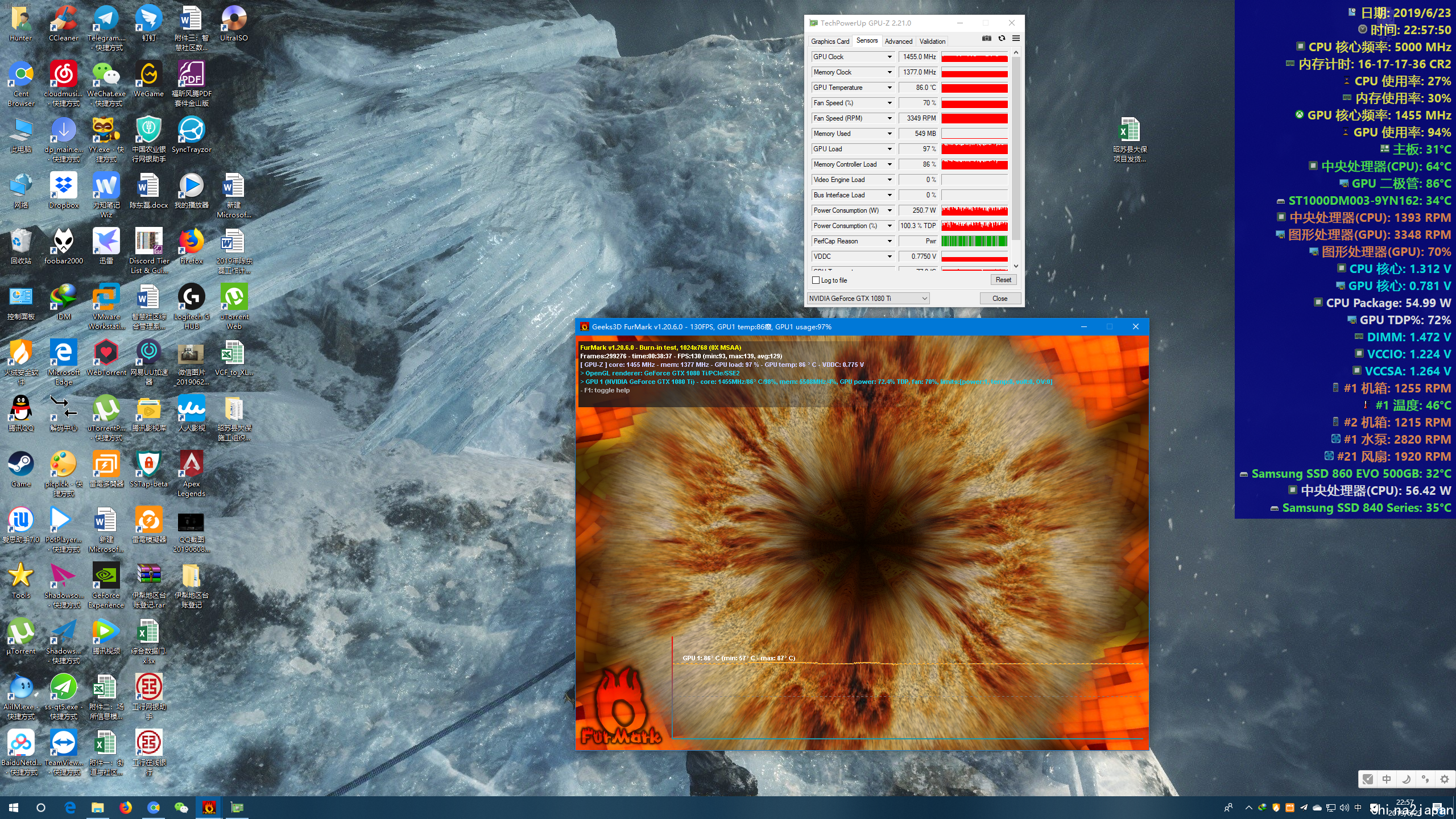Enable the Log to file checkbox

click(816, 280)
